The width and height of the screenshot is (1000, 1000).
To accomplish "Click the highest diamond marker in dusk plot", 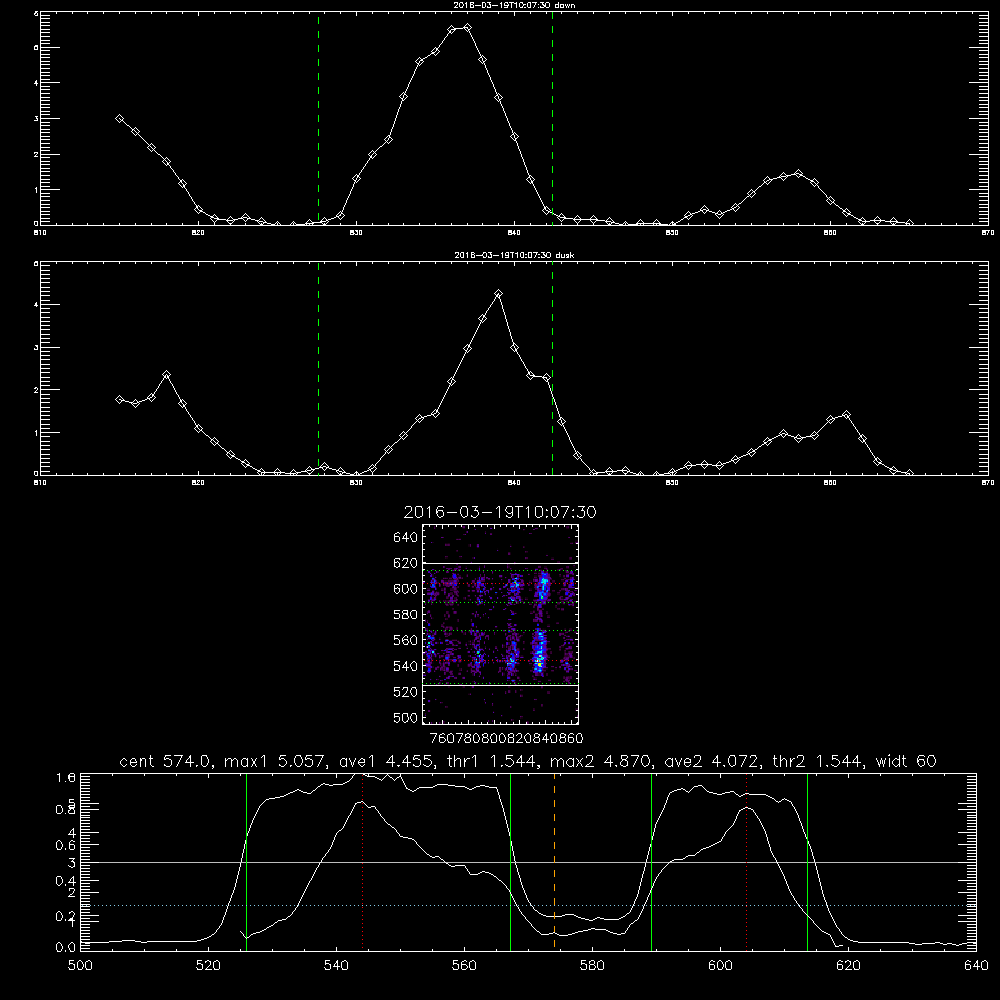I will [499, 293].
